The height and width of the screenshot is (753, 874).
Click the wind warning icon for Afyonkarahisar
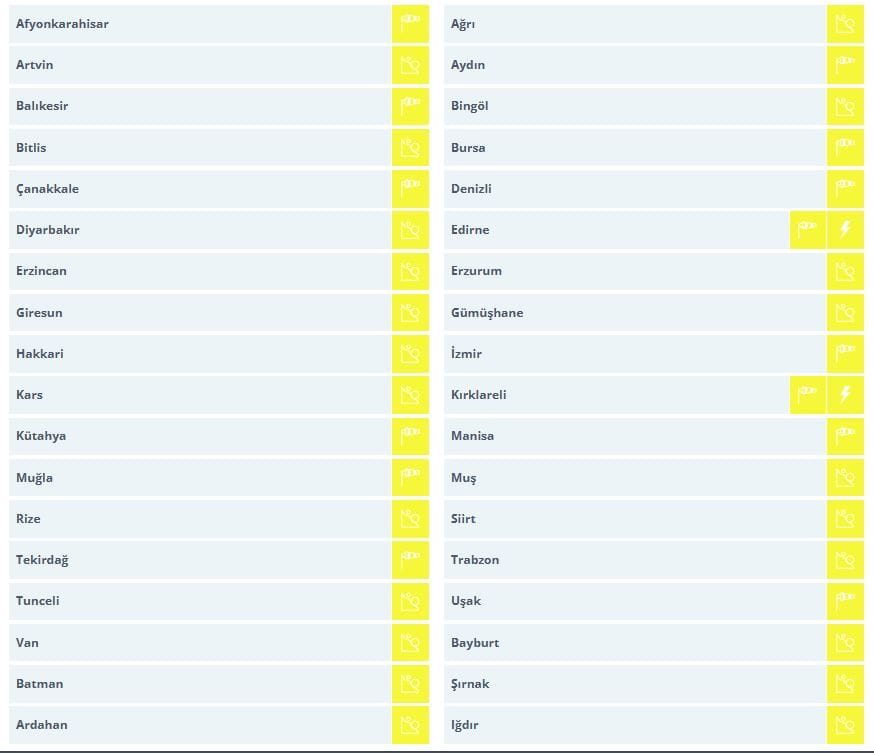coord(410,23)
